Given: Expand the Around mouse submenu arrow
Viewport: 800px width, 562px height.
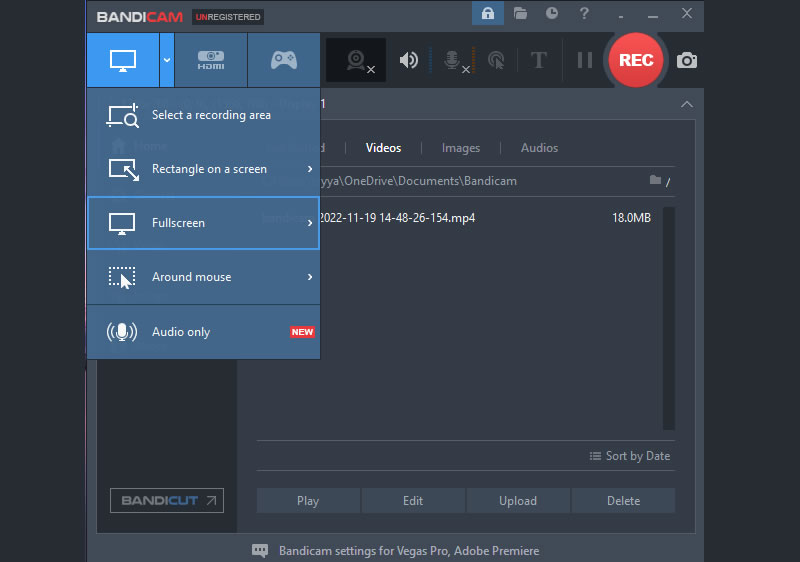Looking at the screenshot, I should (x=310, y=277).
